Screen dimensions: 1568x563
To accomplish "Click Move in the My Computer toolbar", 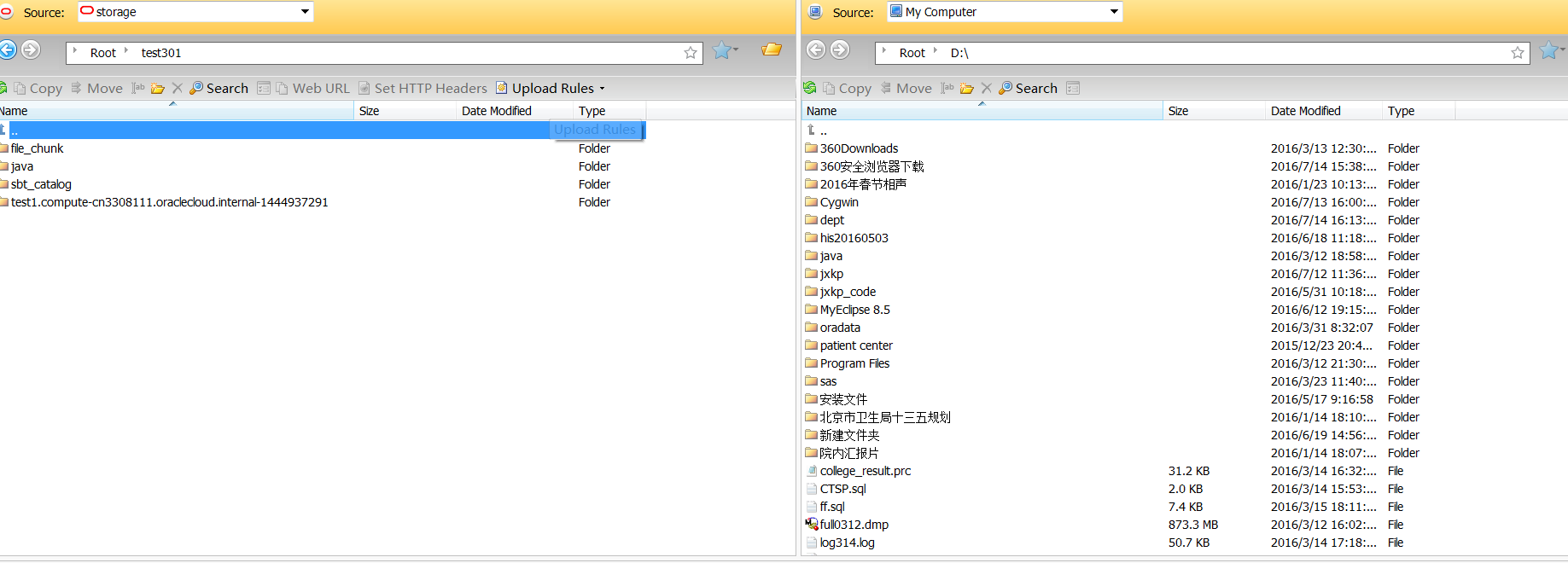I will 906,88.
